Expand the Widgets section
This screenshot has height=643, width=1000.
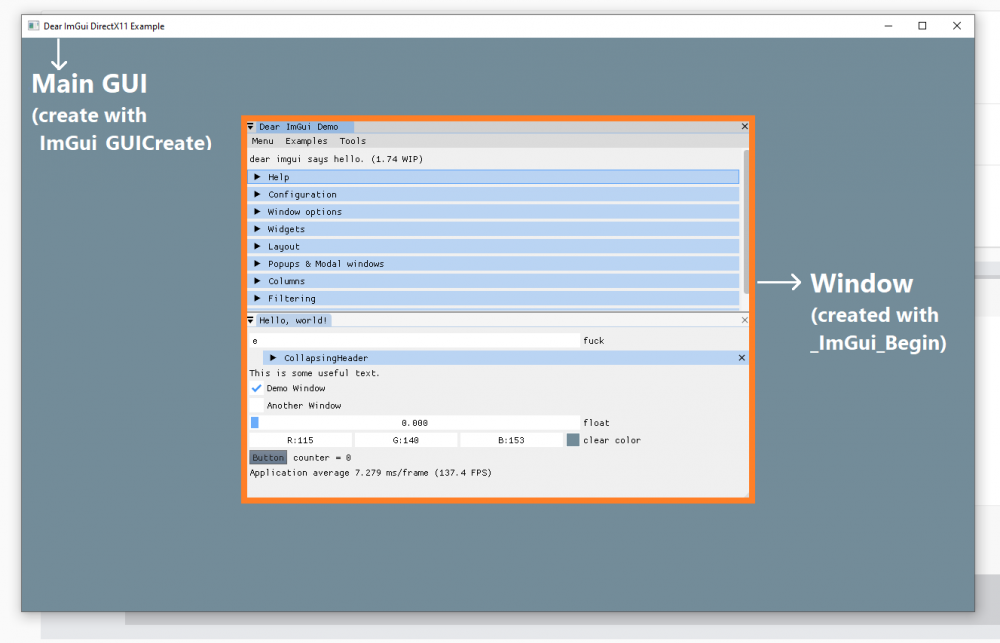click(493, 228)
